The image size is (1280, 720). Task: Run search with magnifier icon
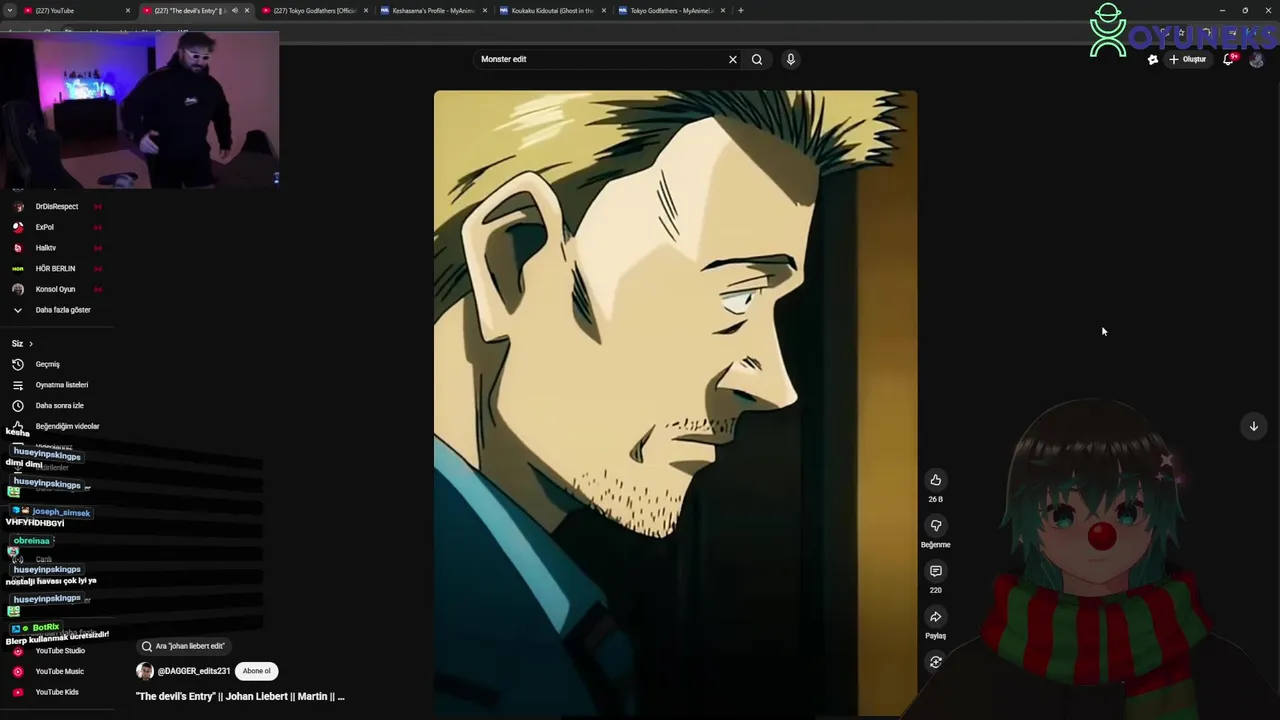(757, 59)
